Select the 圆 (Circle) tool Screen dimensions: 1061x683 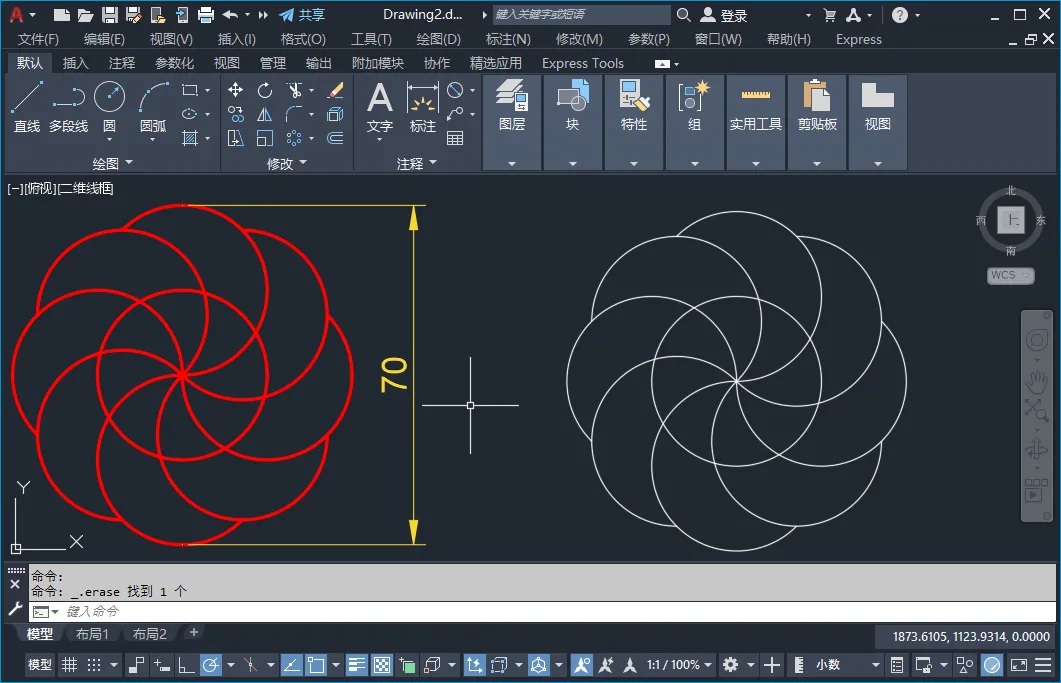[x=109, y=106]
